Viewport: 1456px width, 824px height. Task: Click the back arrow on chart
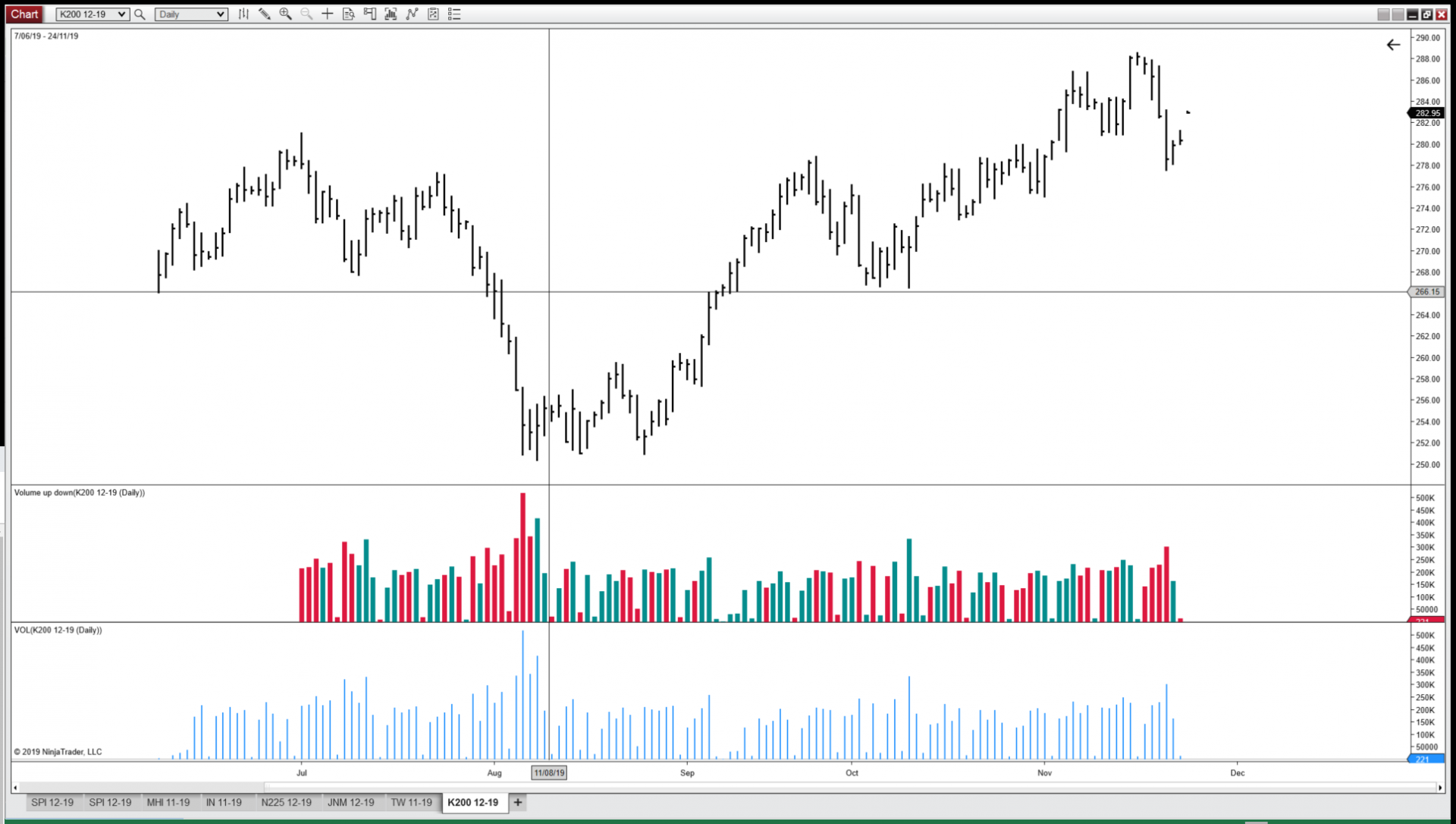1393,45
